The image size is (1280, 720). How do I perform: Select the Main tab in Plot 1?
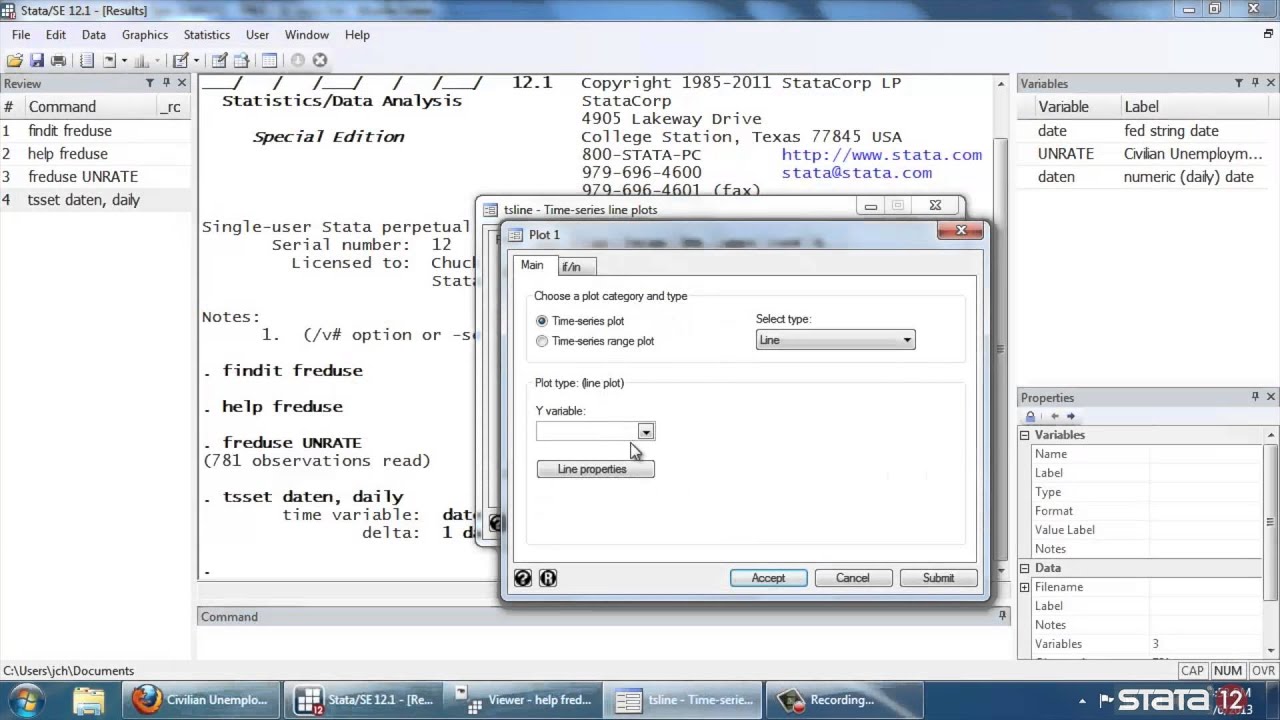[x=532, y=265]
